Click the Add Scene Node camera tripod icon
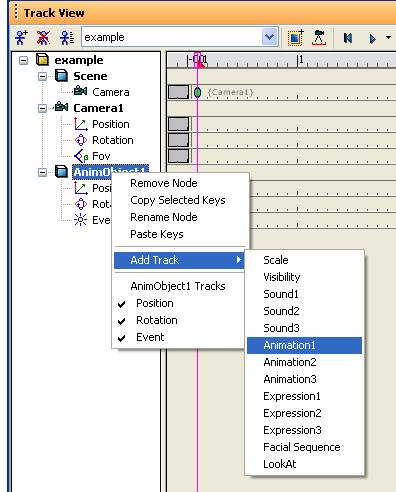Screen dimensions: 396x492 pyautogui.click(x=319, y=37)
